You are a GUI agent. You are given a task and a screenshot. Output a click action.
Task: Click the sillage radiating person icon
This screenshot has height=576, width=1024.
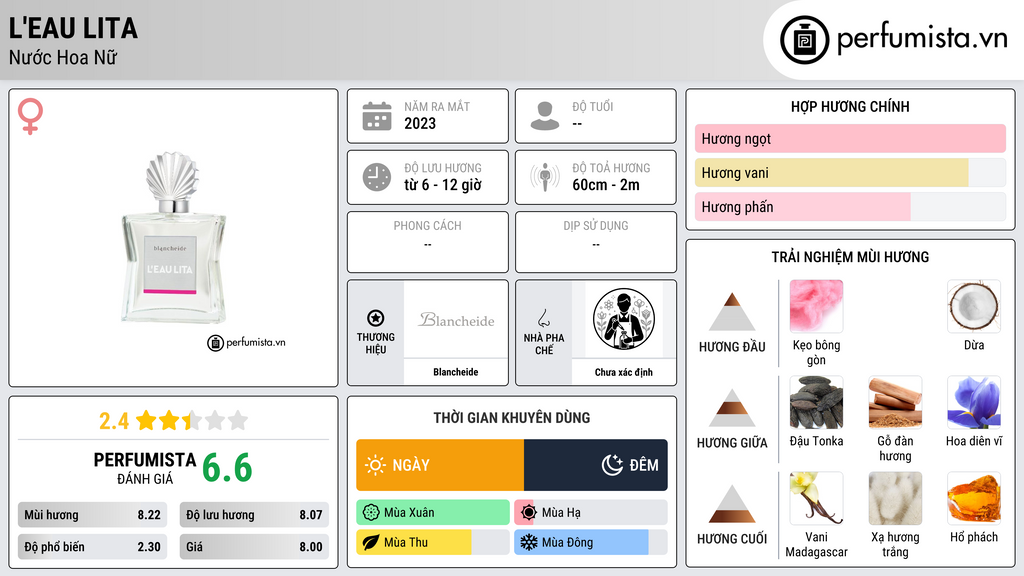(545, 177)
